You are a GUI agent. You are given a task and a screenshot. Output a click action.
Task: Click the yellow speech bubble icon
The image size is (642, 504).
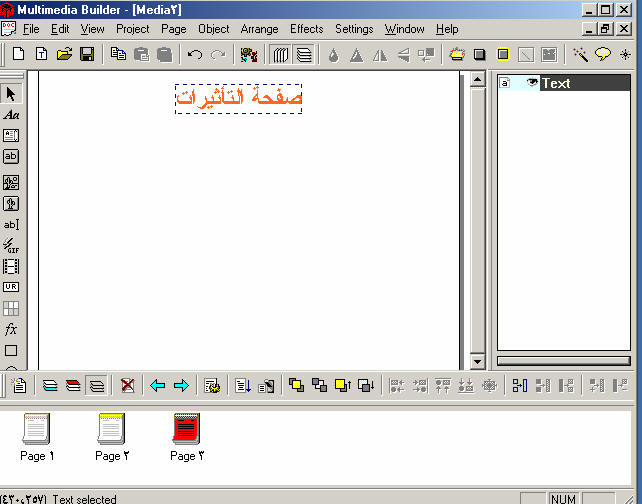point(603,54)
